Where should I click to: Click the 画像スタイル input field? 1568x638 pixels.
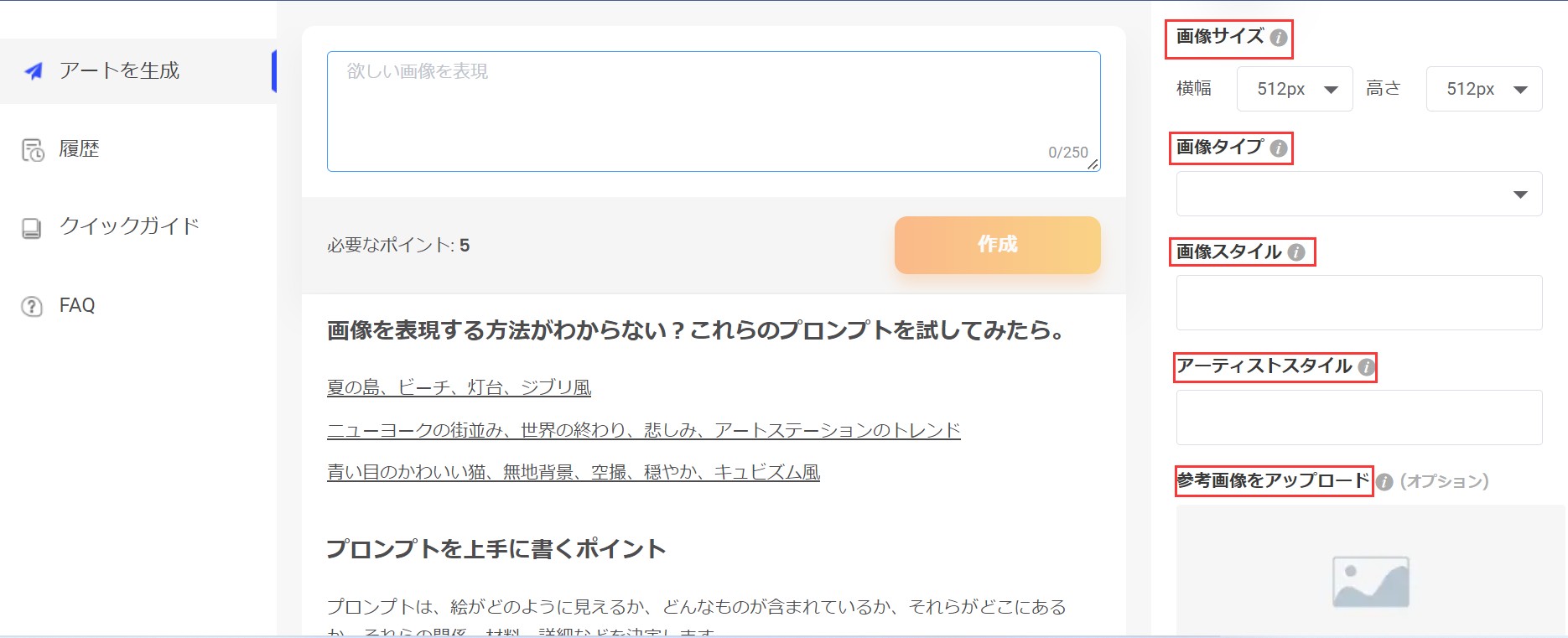coord(1359,303)
